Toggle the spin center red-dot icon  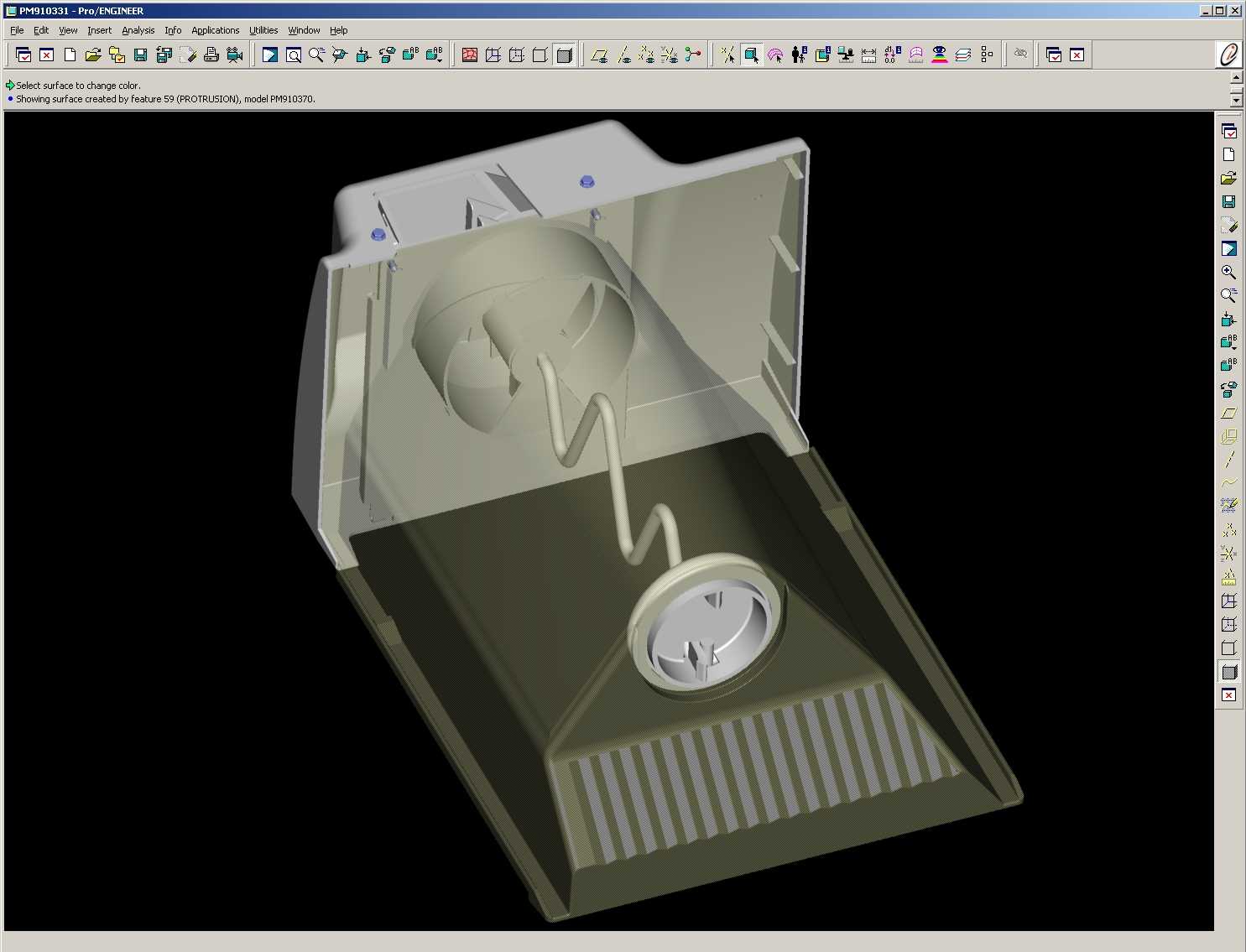click(x=693, y=55)
